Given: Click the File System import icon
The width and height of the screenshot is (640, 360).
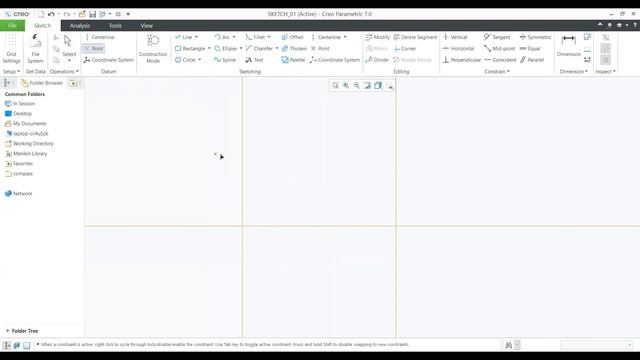Looking at the screenshot, I should pos(35,49).
